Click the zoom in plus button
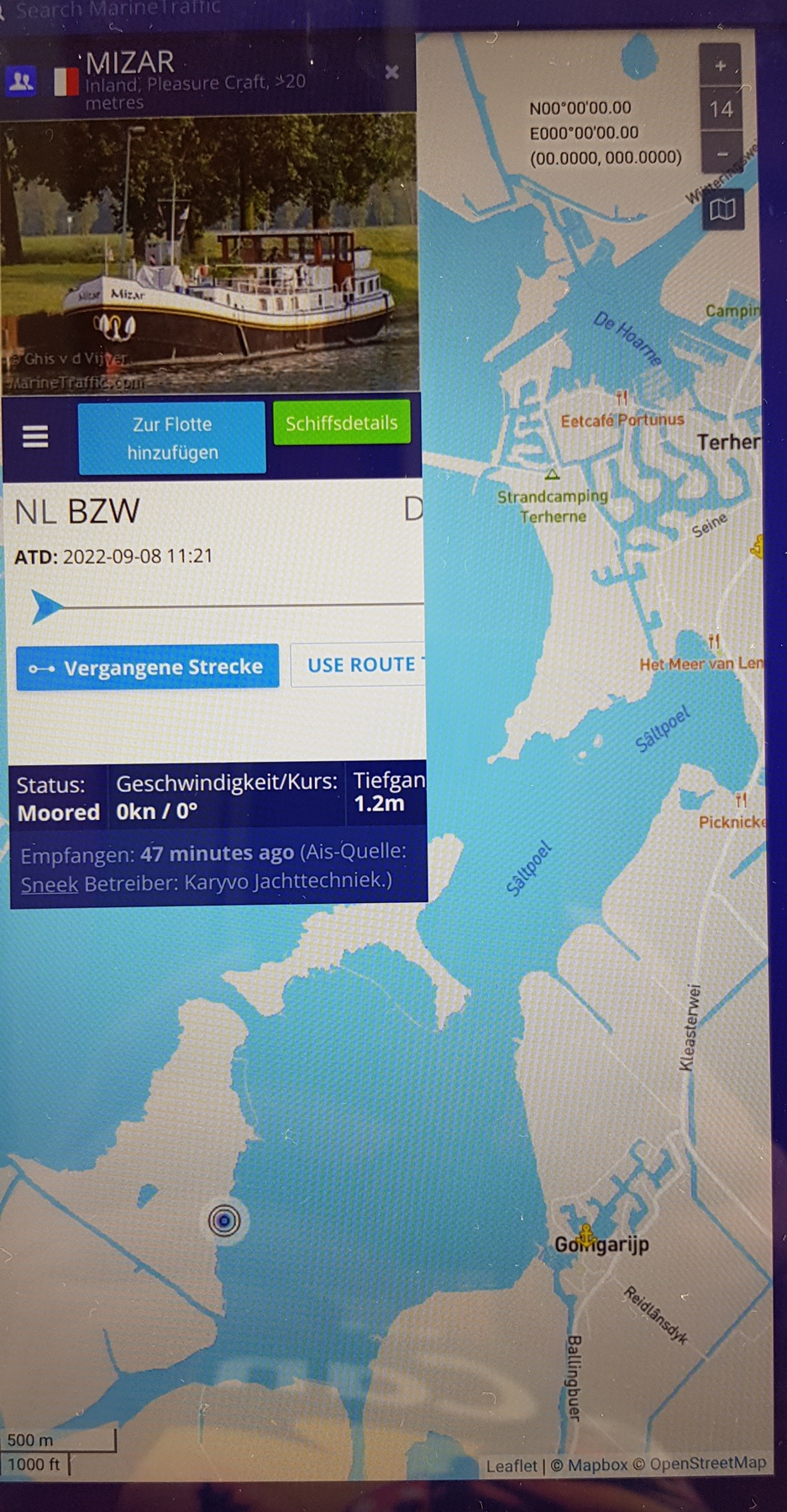The height and width of the screenshot is (1512, 787). click(720, 66)
